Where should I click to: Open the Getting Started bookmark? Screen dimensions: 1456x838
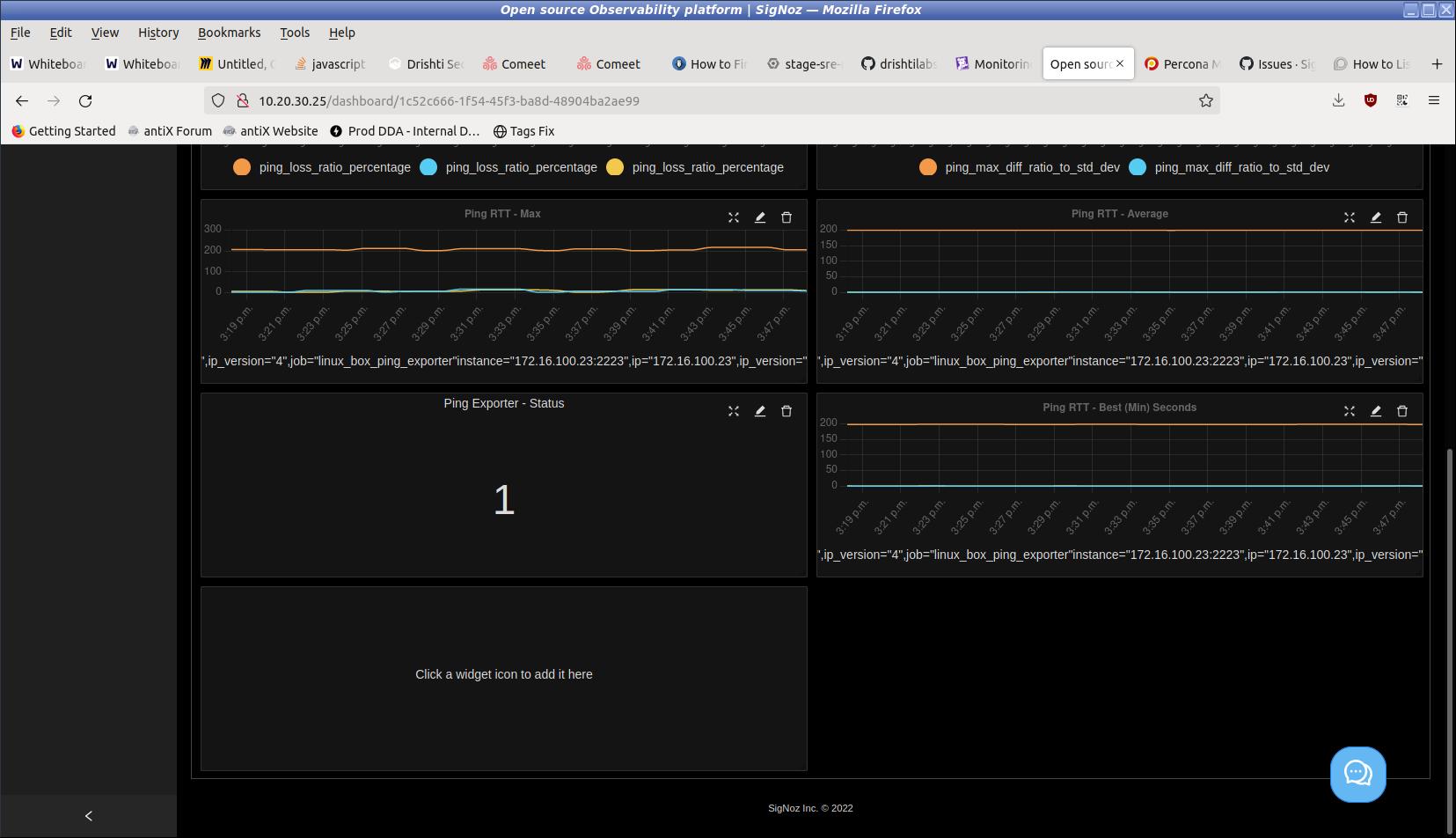click(x=63, y=131)
